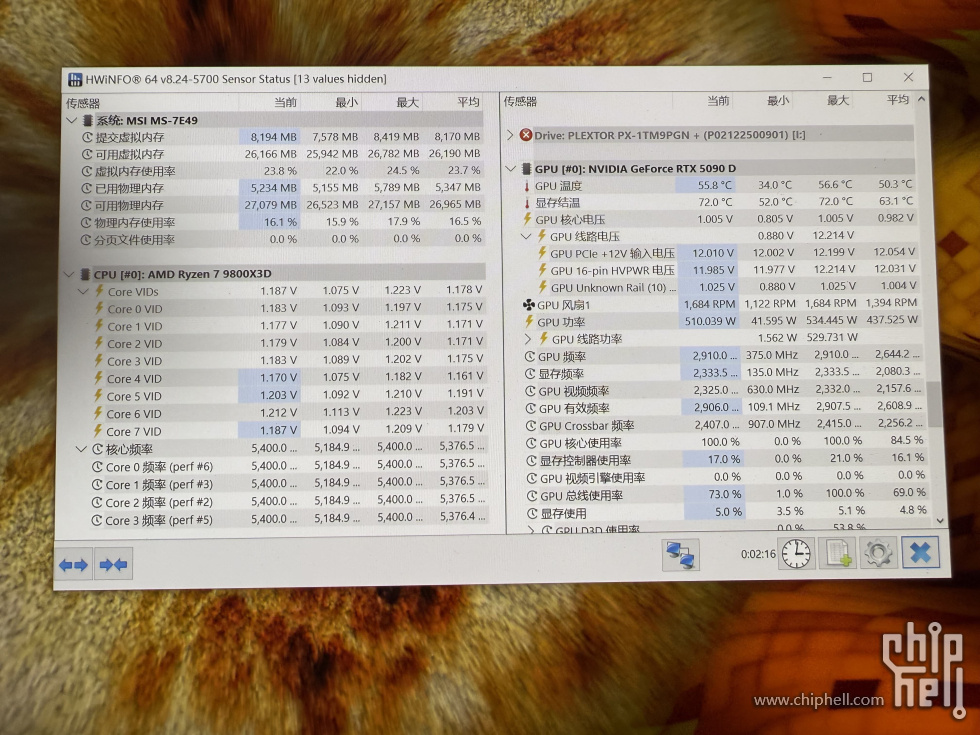
Task: Select the 可用物理内存 sensor row label
Action: [129, 206]
